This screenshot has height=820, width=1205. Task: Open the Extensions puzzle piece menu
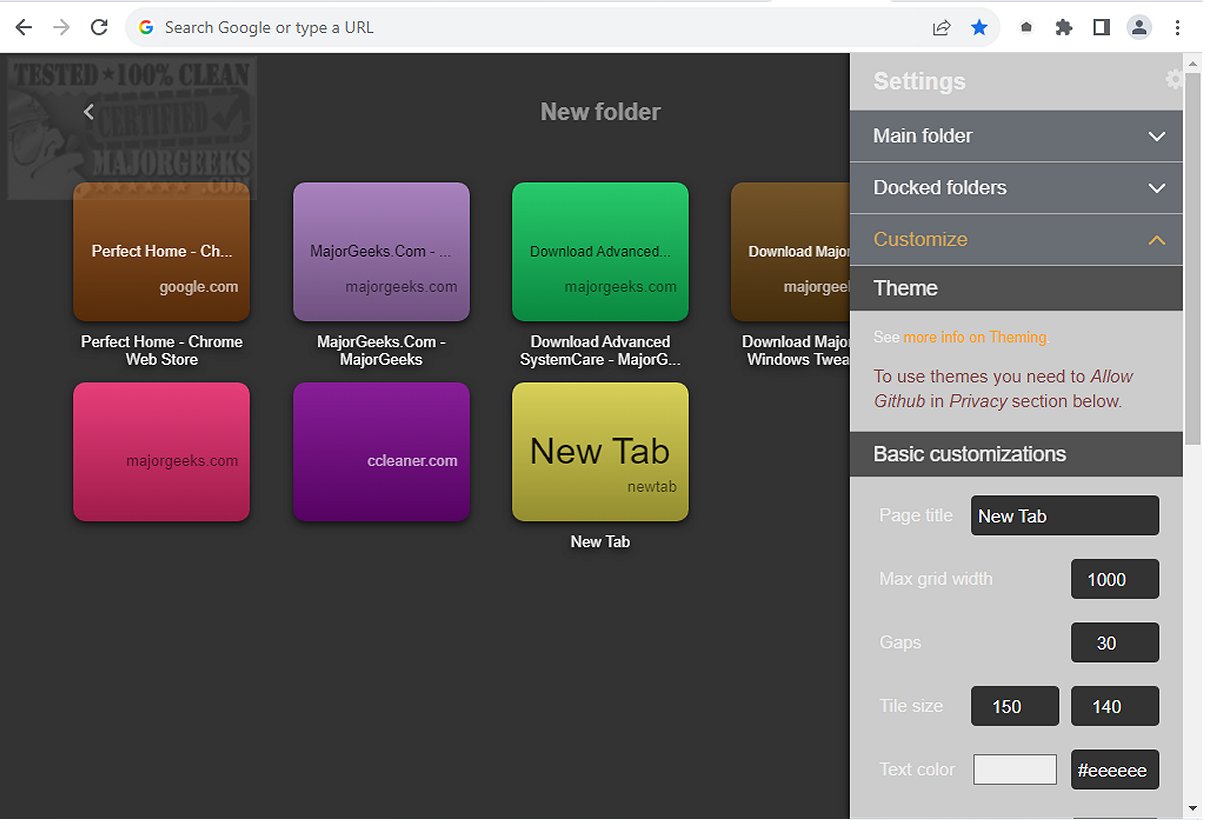click(1064, 28)
